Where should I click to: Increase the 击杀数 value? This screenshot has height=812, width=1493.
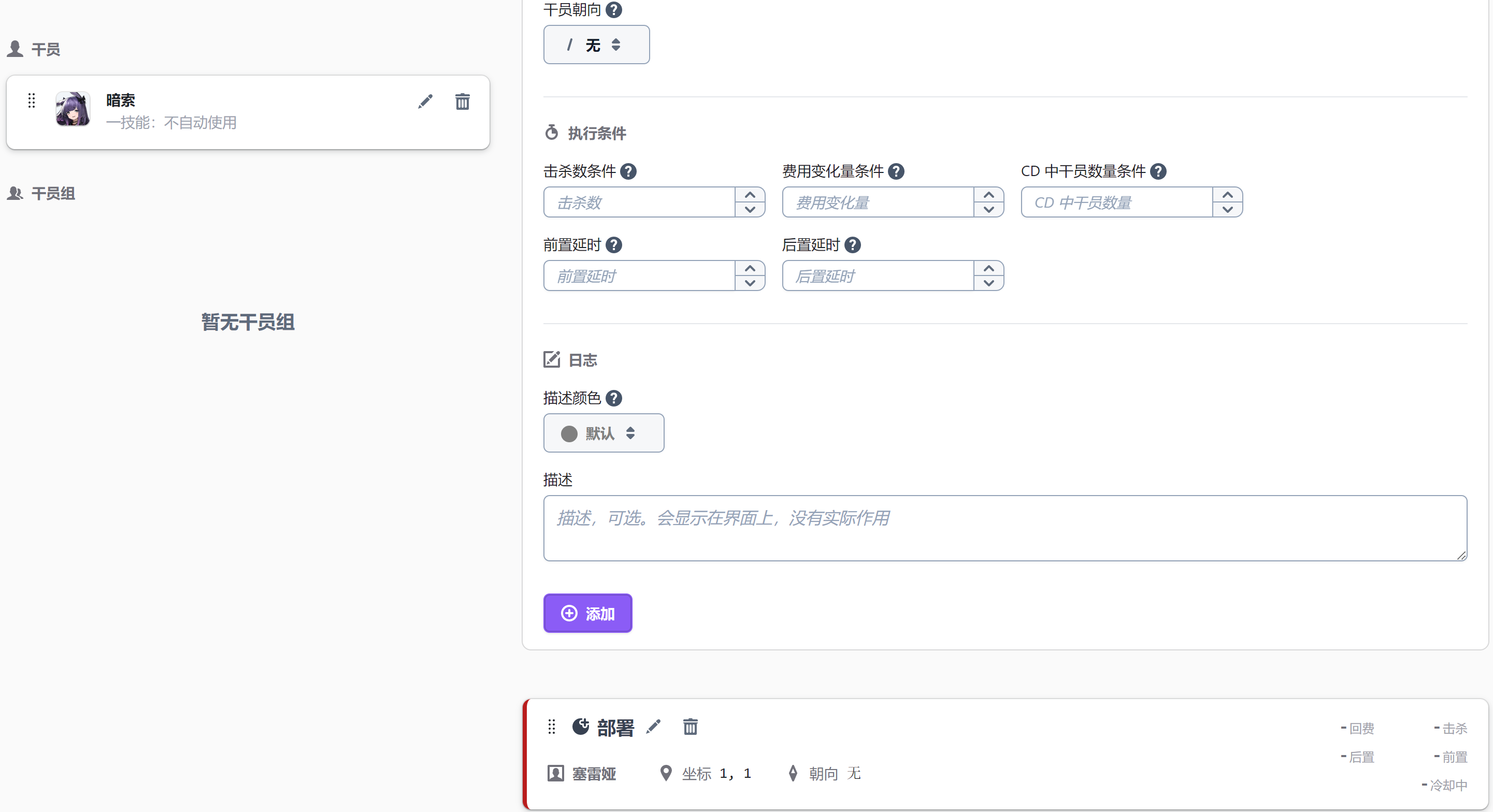click(750, 195)
